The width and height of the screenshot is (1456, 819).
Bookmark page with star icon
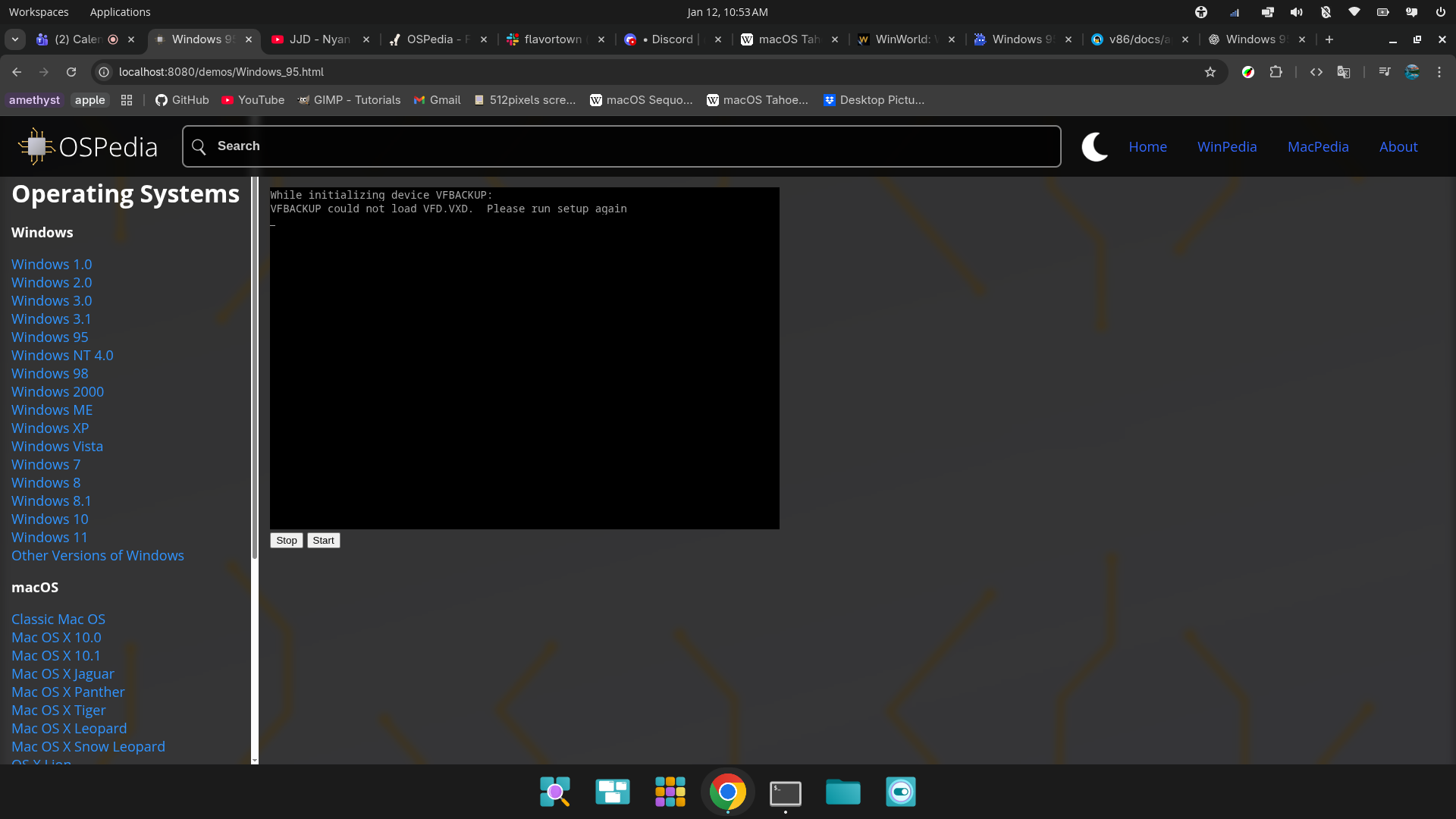(1210, 72)
